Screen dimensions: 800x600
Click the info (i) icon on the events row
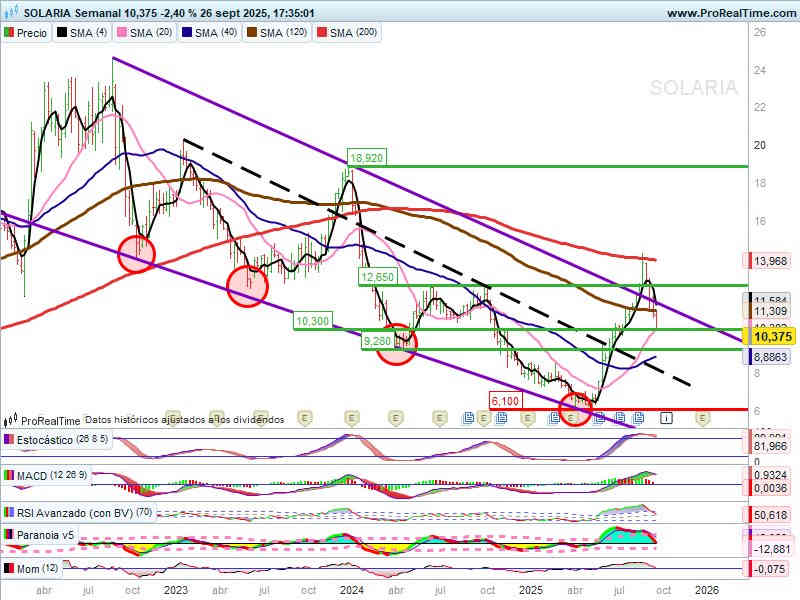coord(666,418)
